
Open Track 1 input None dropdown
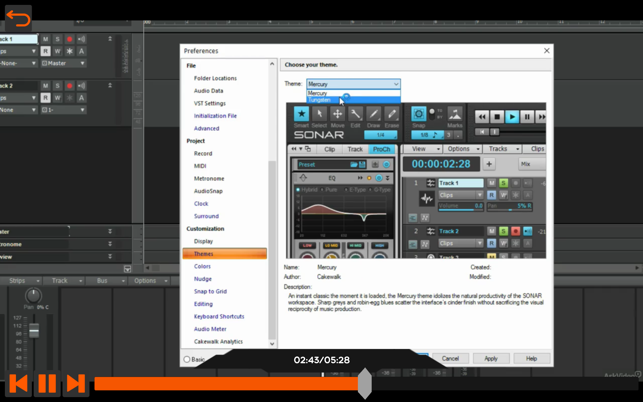pyautogui.click(x=18, y=63)
